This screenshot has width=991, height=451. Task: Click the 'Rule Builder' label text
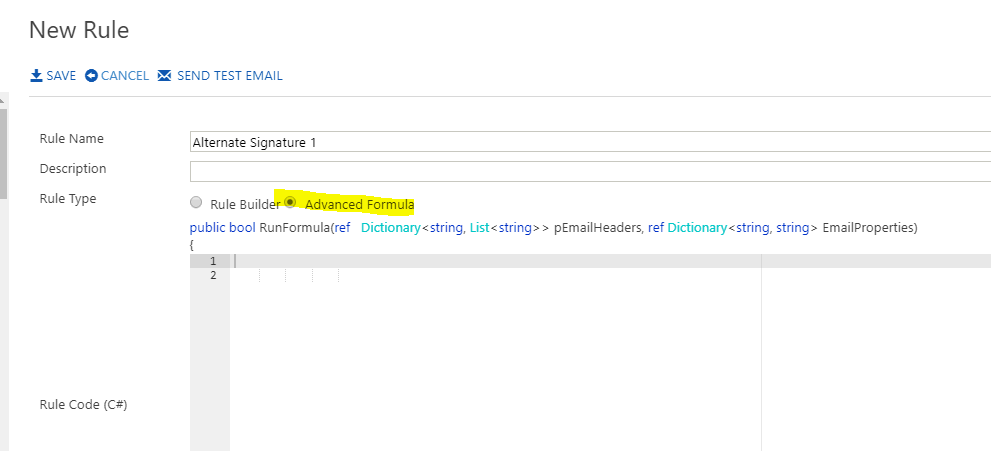click(x=245, y=205)
